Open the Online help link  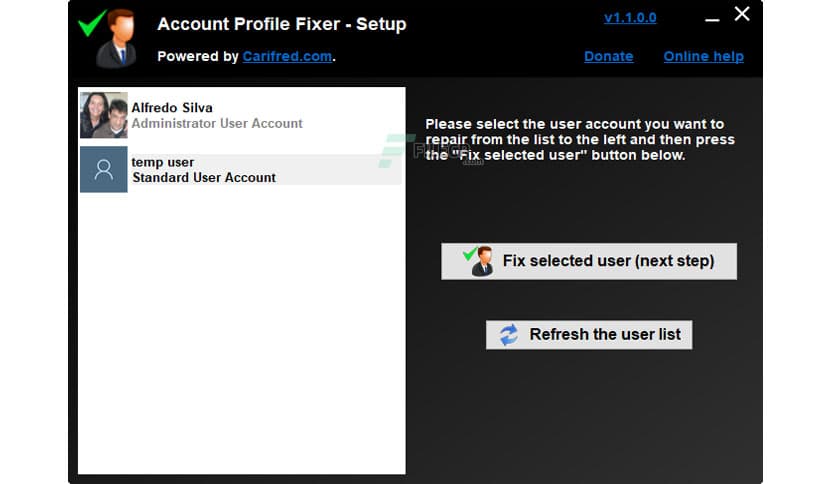[704, 57]
